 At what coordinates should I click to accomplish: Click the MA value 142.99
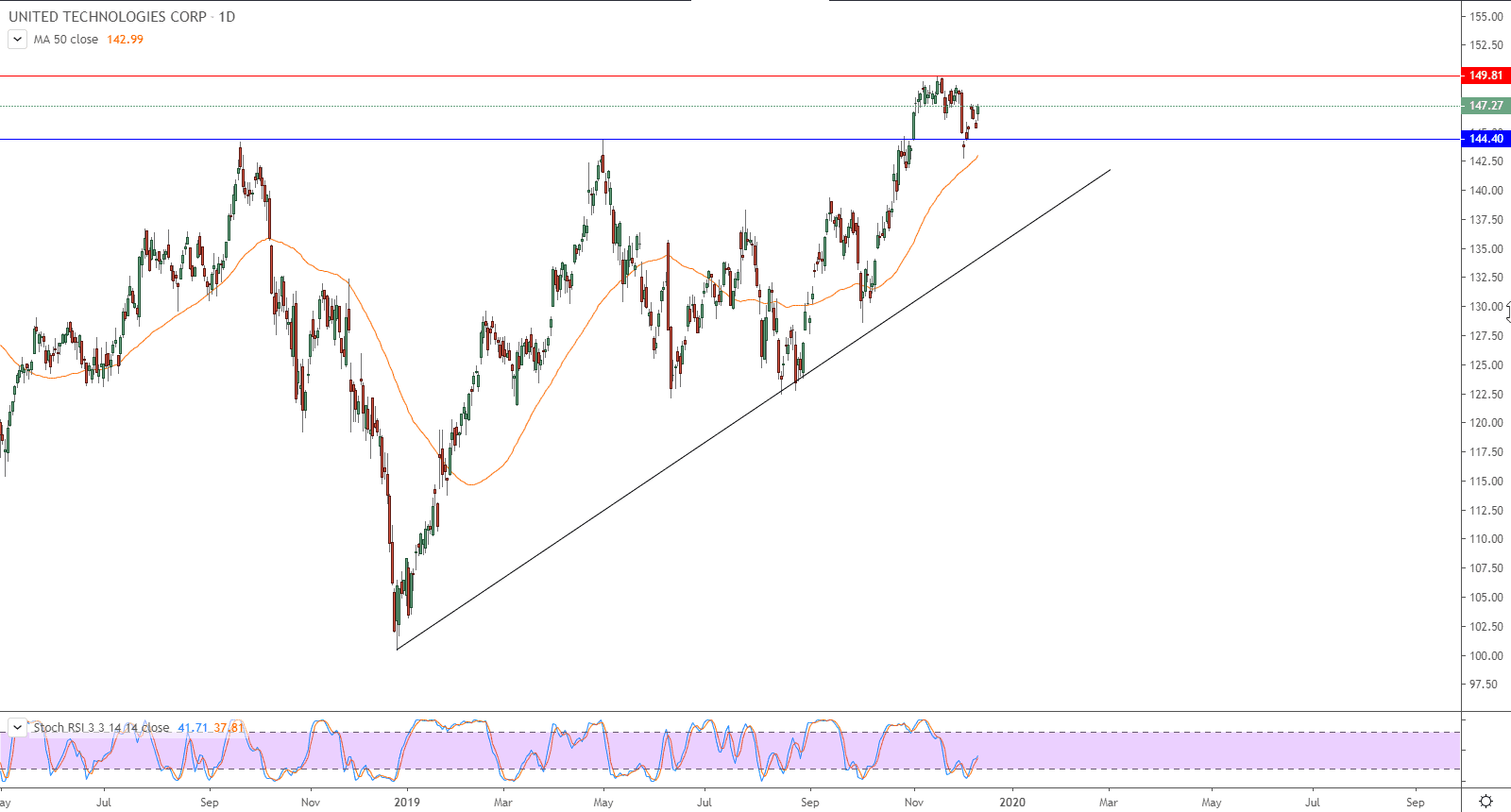coord(125,40)
